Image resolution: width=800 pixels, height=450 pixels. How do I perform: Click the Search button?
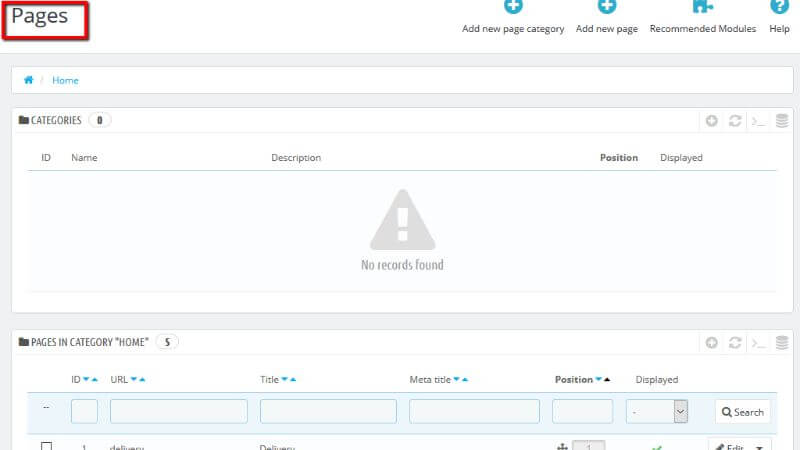[x=742, y=412]
